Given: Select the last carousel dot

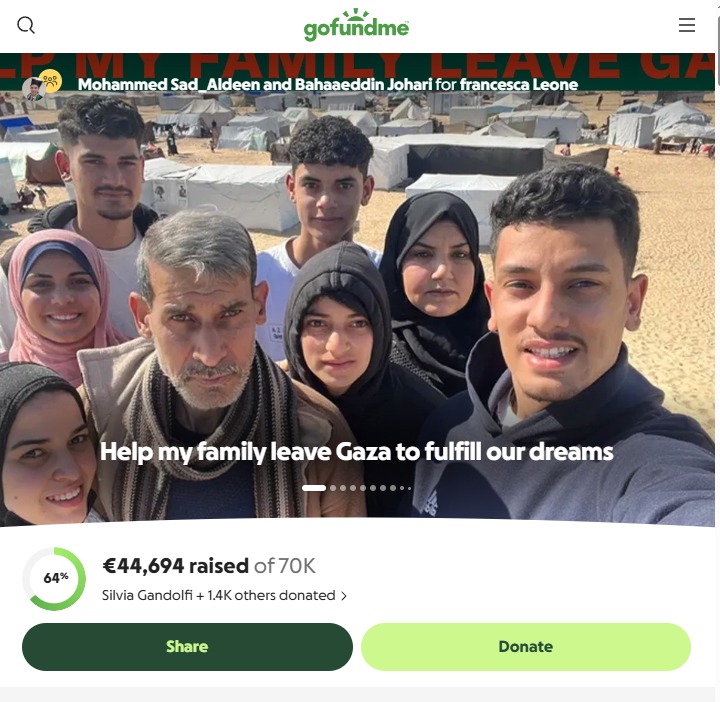Looking at the screenshot, I should pos(410,488).
